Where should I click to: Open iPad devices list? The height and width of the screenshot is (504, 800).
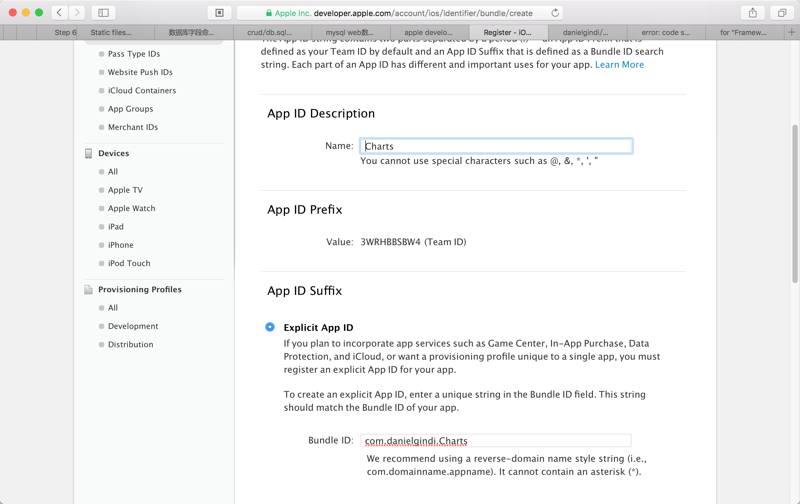[x=115, y=226]
